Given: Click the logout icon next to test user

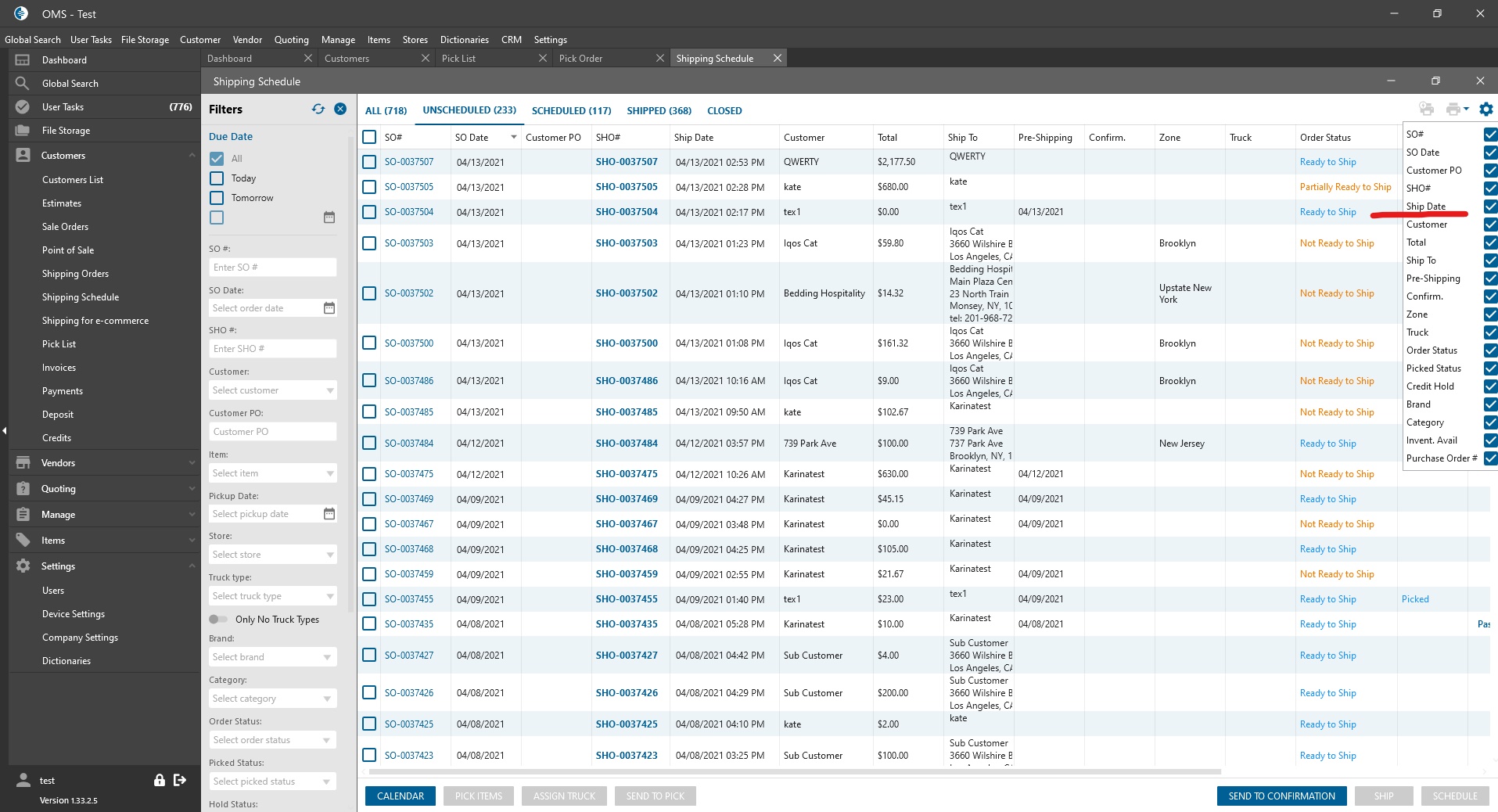Looking at the screenshot, I should coord(180,780).
